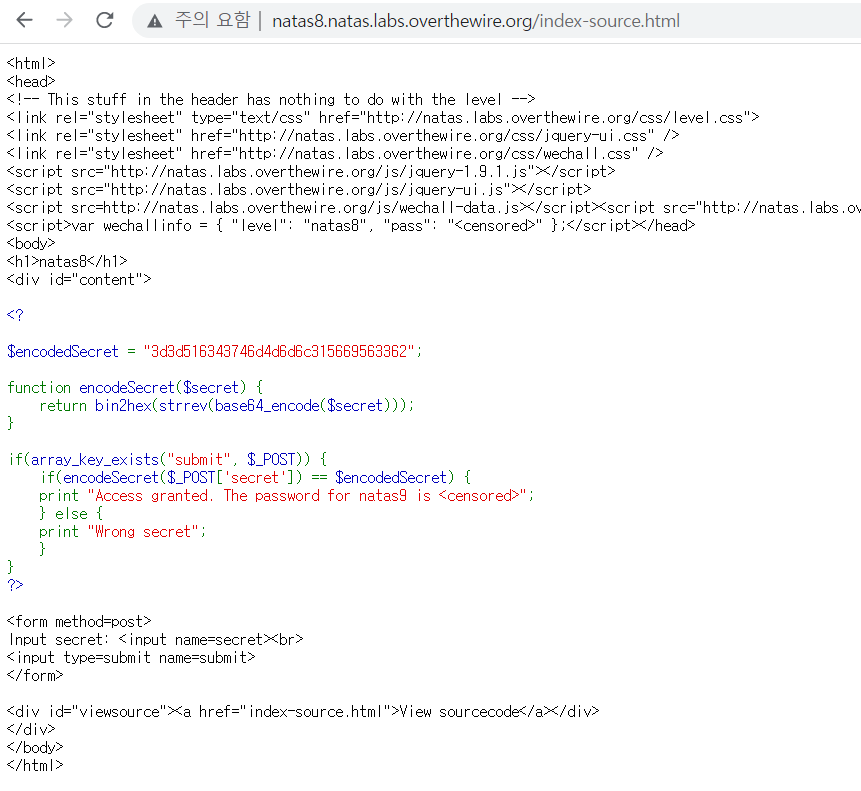The width and height of the screenshot is (861, 791).
Task: Click the var wechallinfo script line
Action: coord(351,226)
